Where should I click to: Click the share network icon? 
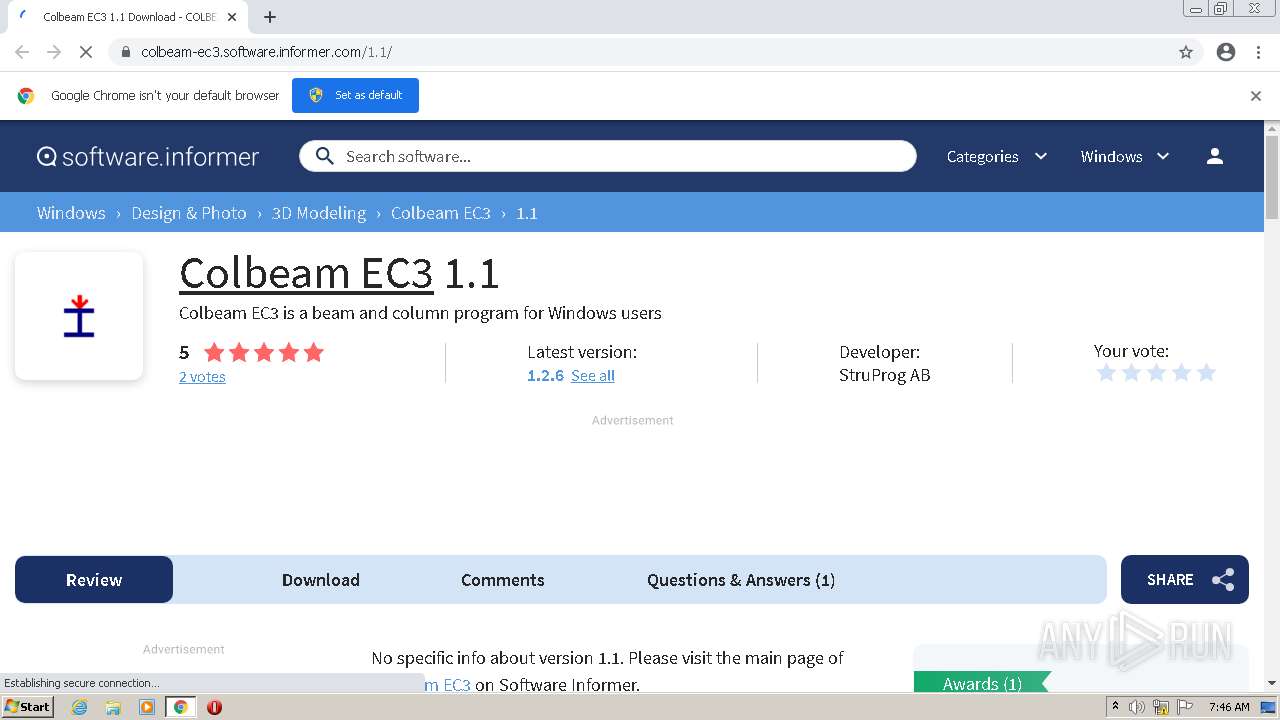1223,580
